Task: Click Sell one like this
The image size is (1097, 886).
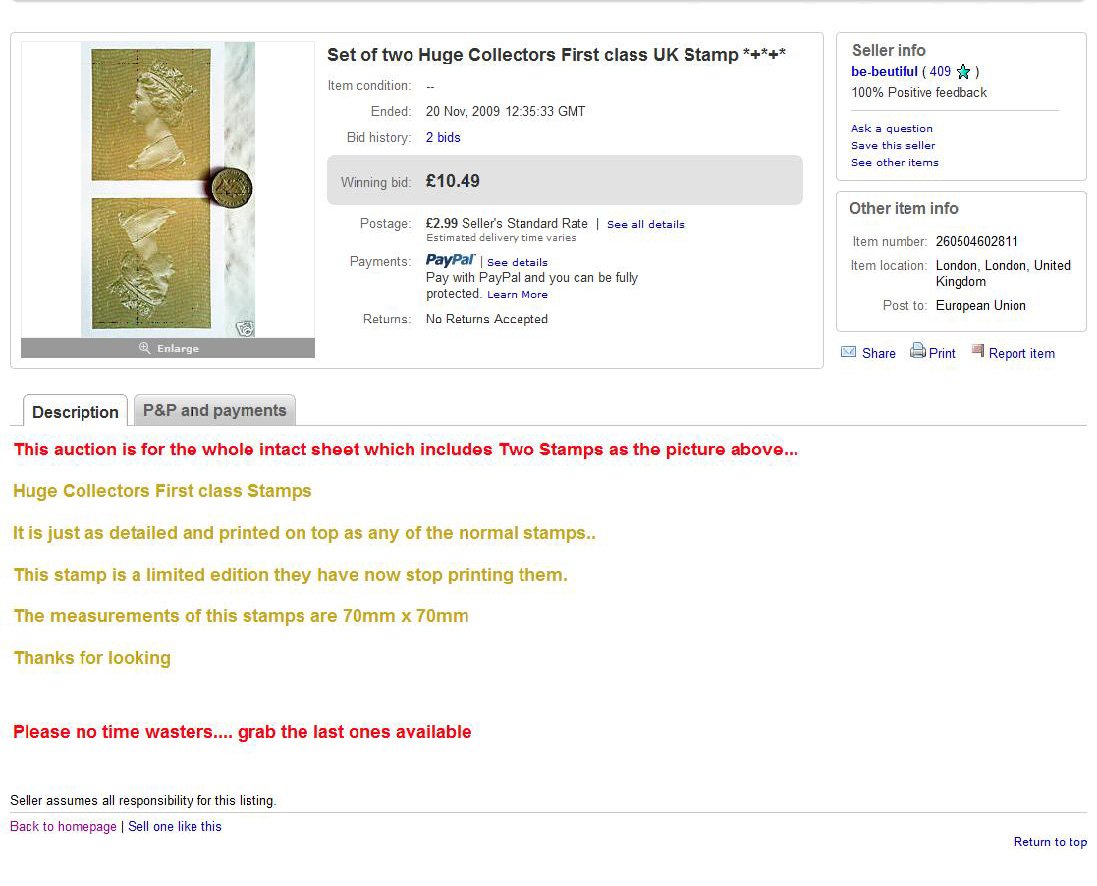Action: pyautogui.click(x=175, y=827)
